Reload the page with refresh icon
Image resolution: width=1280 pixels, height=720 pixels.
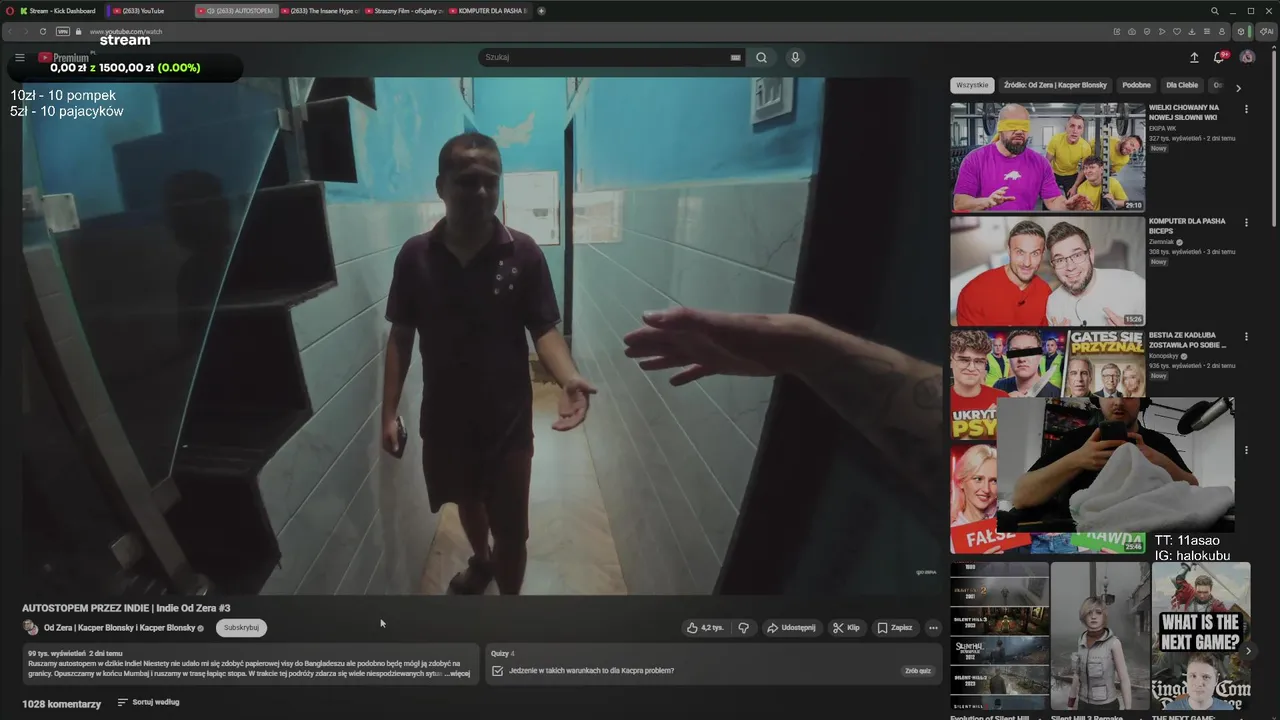point(43,32)
